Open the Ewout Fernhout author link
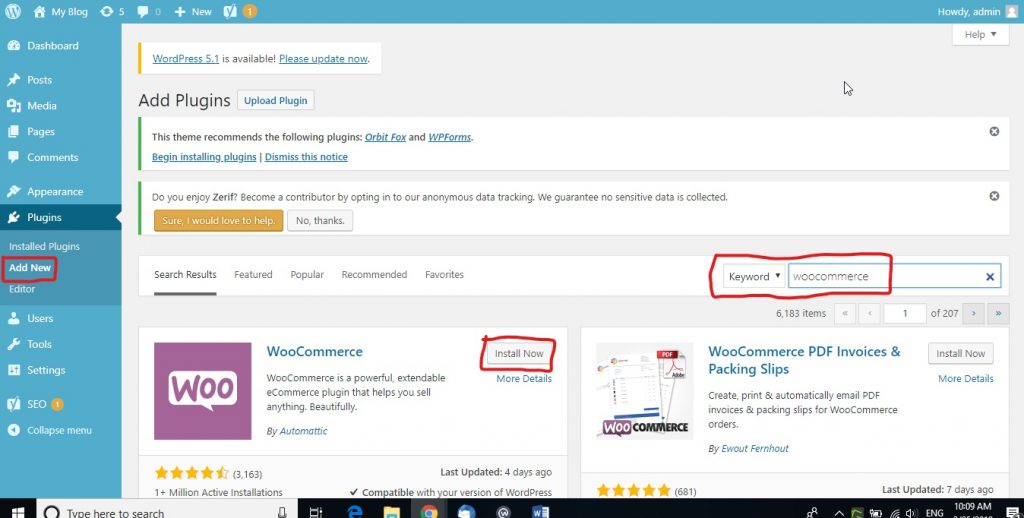1024x518 pixels. (755, 449)
